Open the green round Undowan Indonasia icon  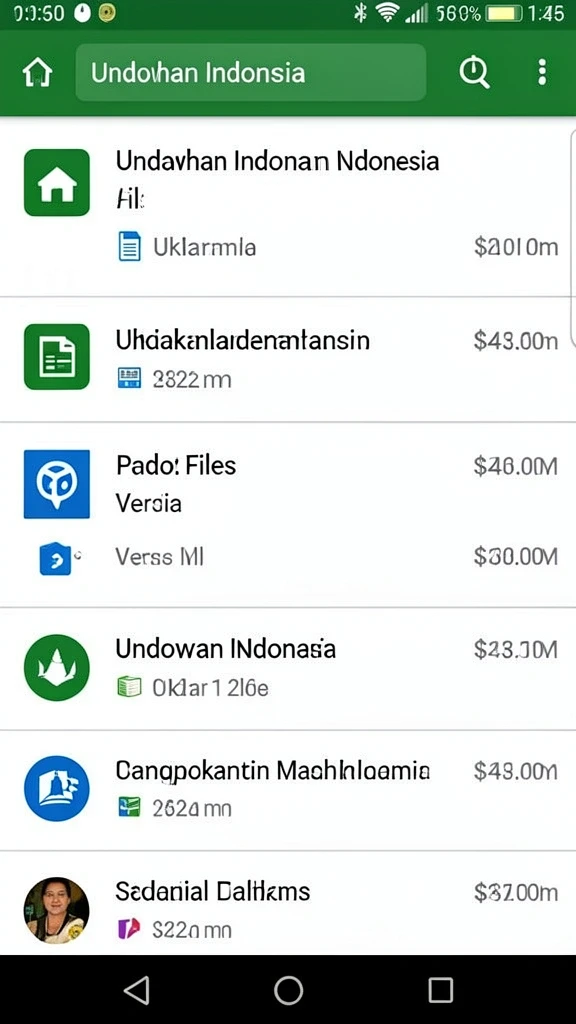57,667
